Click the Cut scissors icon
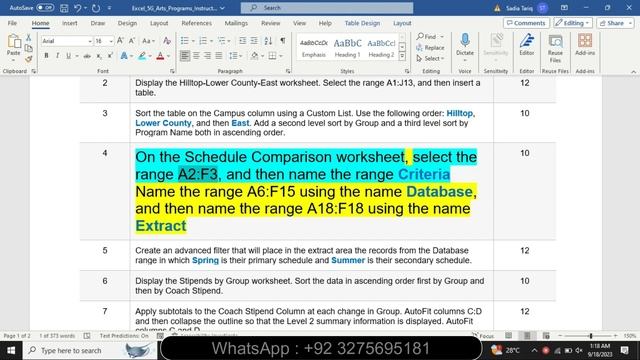This screenshot has height=360, width=640. [x=29, y=38]
